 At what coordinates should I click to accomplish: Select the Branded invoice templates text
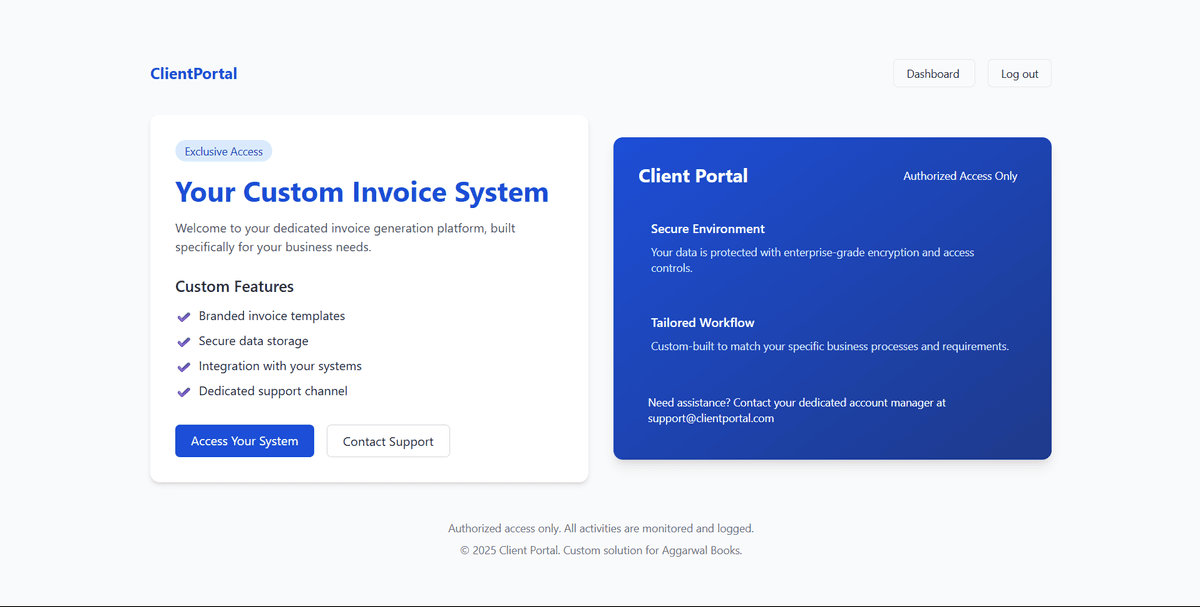[272, 316]
